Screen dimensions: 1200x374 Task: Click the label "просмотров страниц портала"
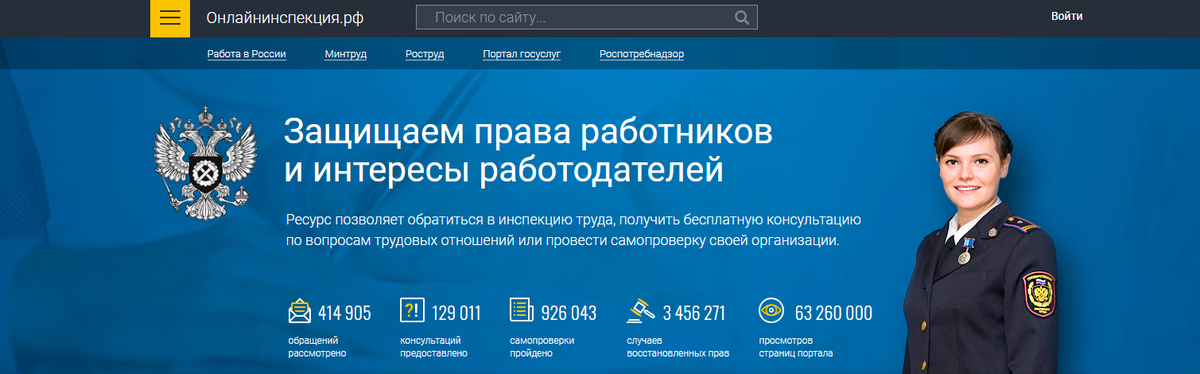point(796,347)
